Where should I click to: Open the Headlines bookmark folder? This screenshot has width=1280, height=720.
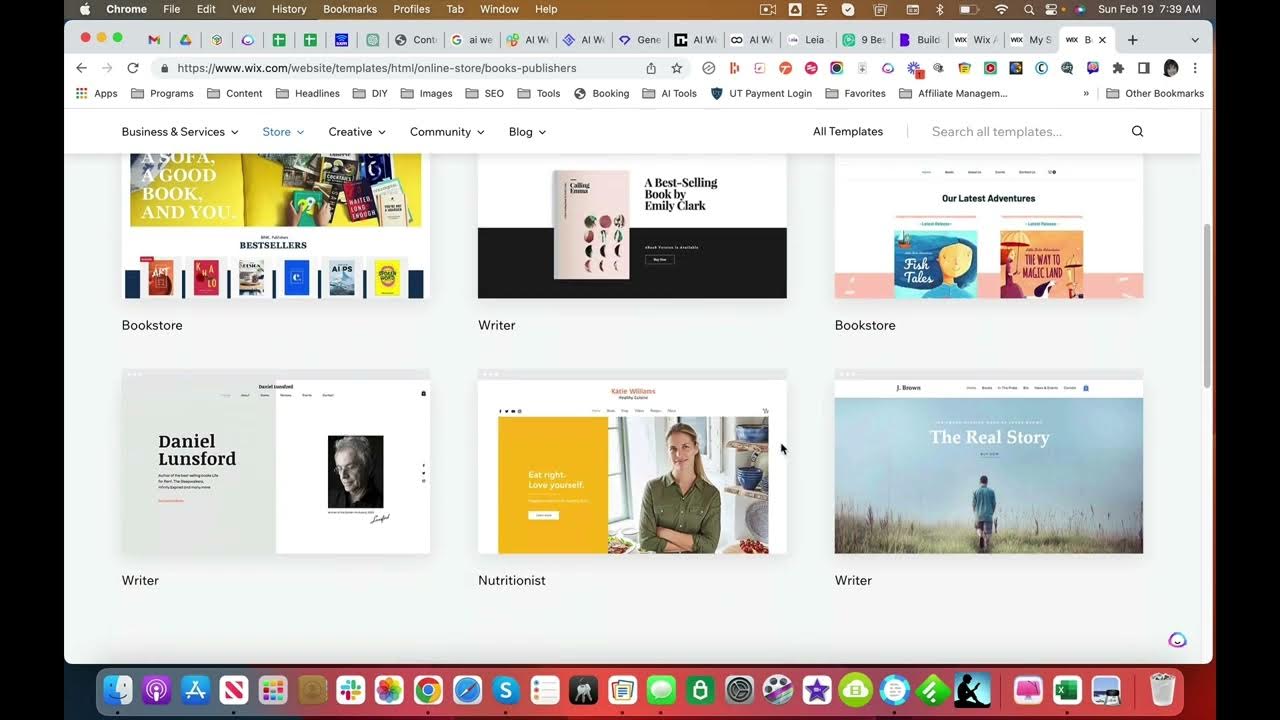pyautogui.click(x=307, y=93)
